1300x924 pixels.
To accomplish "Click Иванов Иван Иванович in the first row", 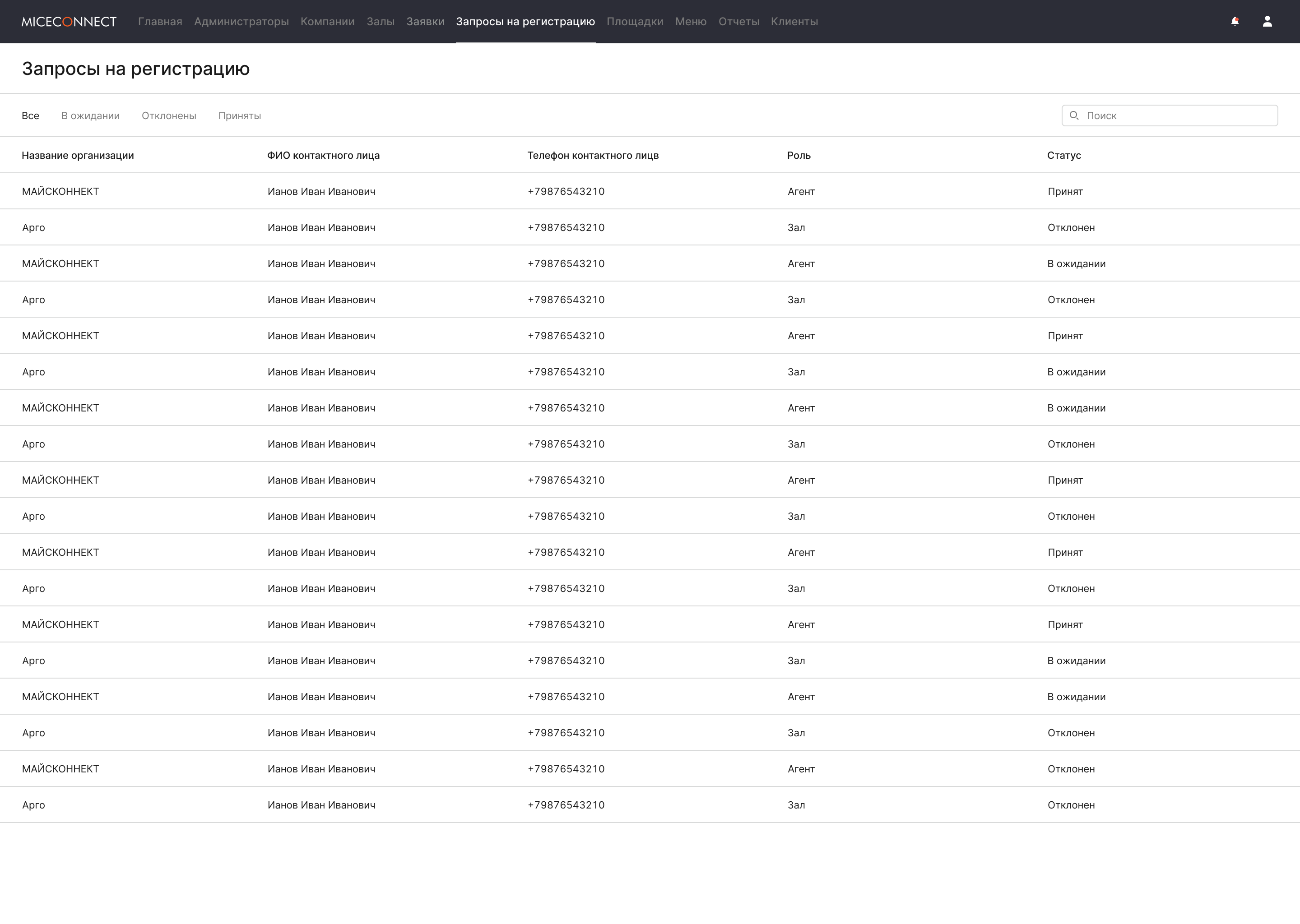I will pos(321,192).
